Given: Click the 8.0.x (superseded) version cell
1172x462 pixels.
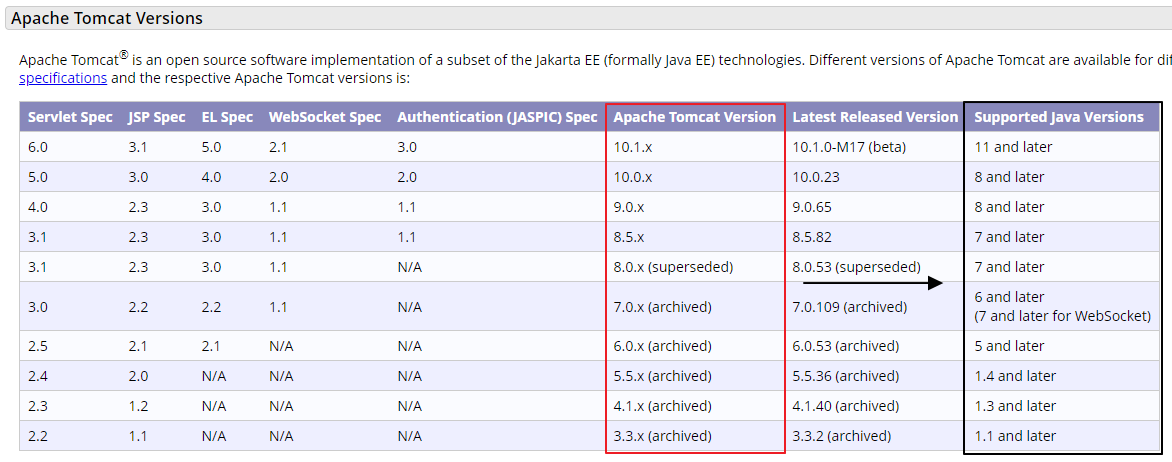Looking at the screenshot, I should pos(673,267).
